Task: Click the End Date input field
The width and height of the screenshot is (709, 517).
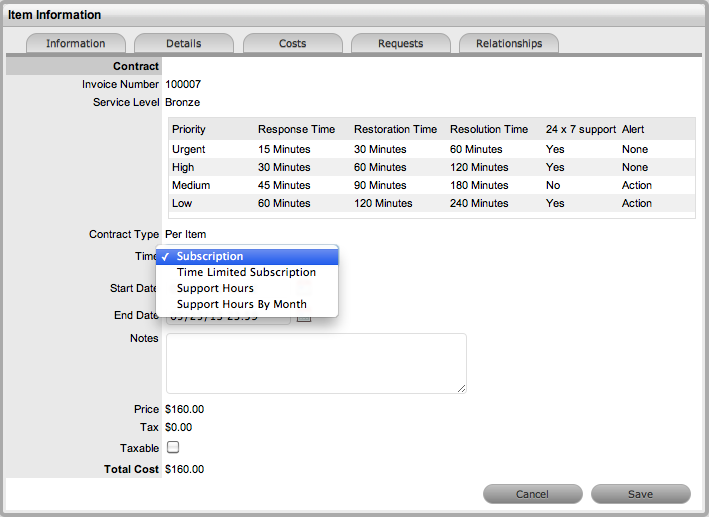Action: (228, 319)
